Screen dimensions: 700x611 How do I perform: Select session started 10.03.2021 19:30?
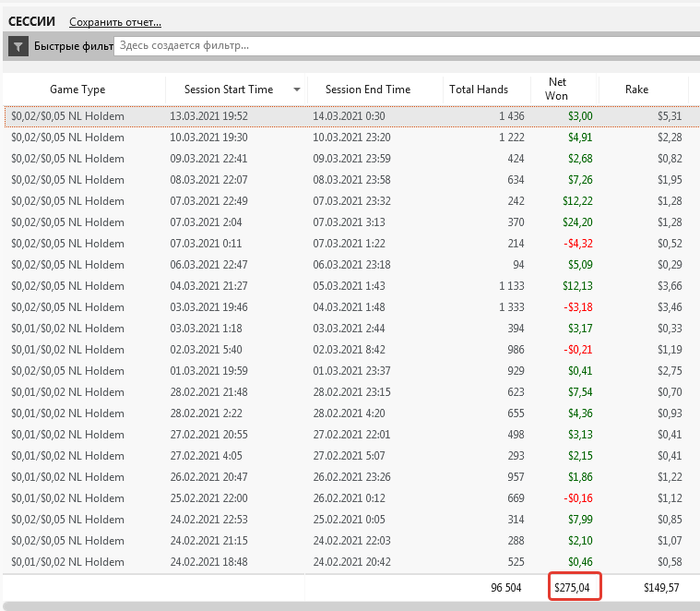(352, 137)
